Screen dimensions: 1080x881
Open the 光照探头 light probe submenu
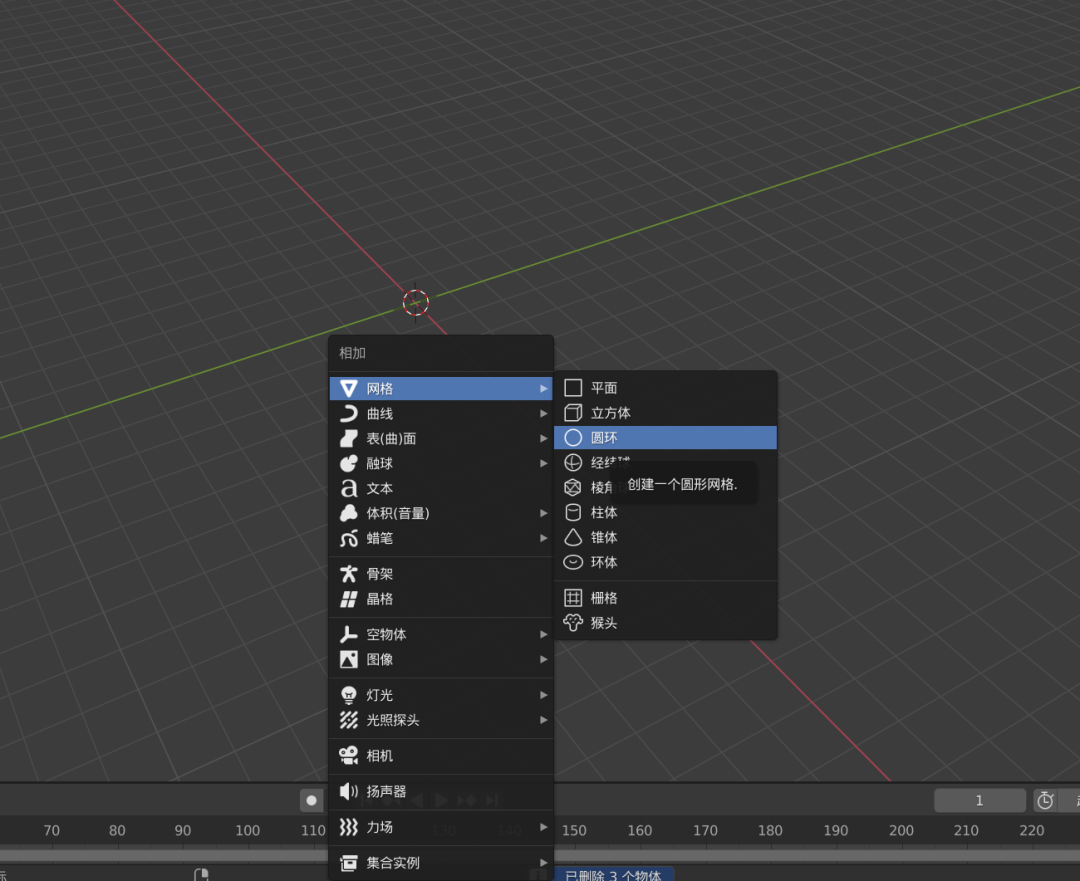point(441,720)
